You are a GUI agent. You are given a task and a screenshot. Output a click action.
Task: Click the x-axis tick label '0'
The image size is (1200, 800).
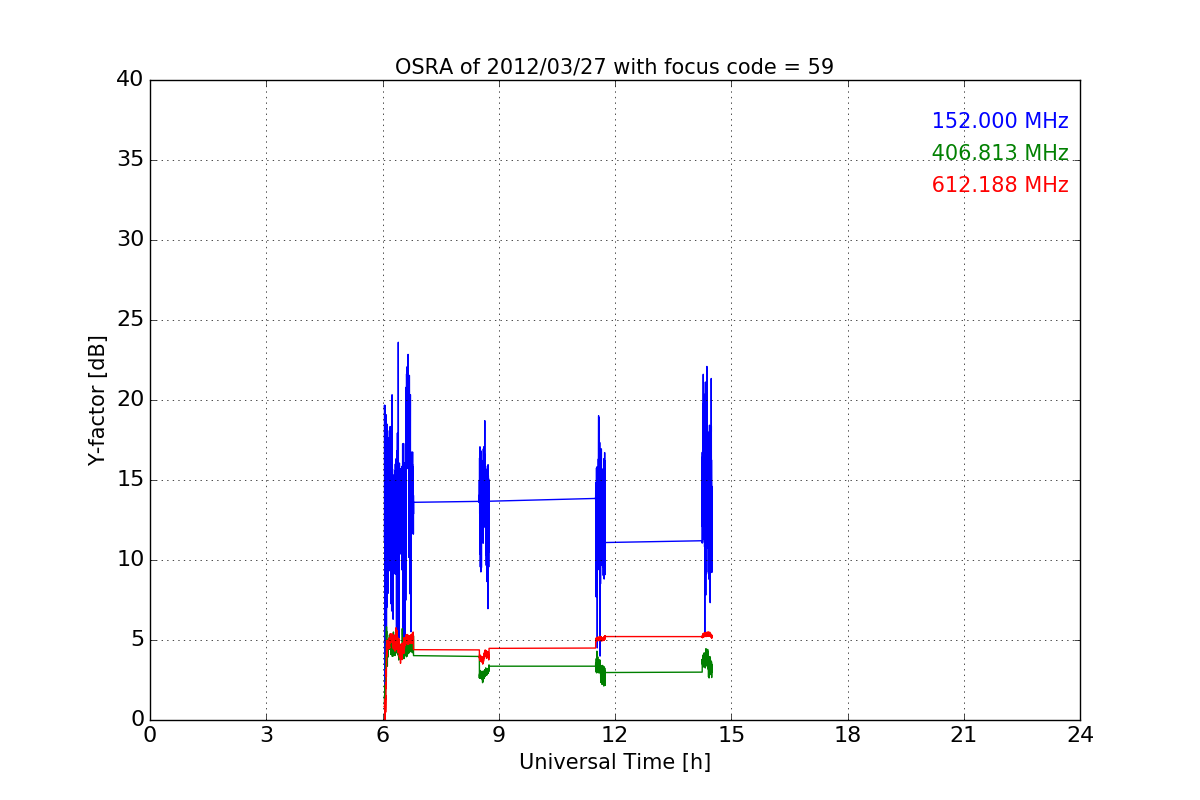(x=150, y=735)
